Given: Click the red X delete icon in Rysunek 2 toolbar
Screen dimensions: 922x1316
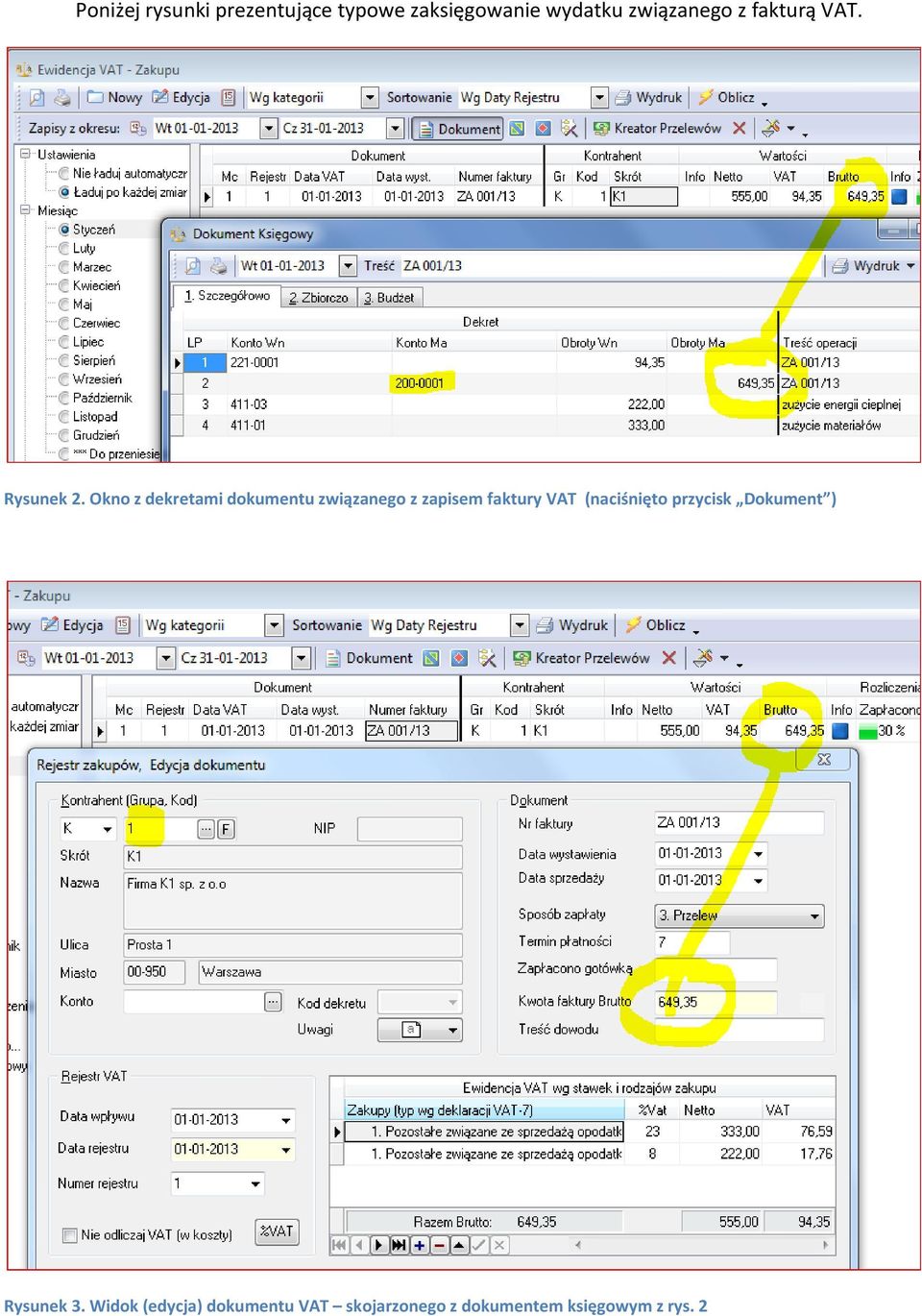Looking at the screenshot, I should (739, 128).
